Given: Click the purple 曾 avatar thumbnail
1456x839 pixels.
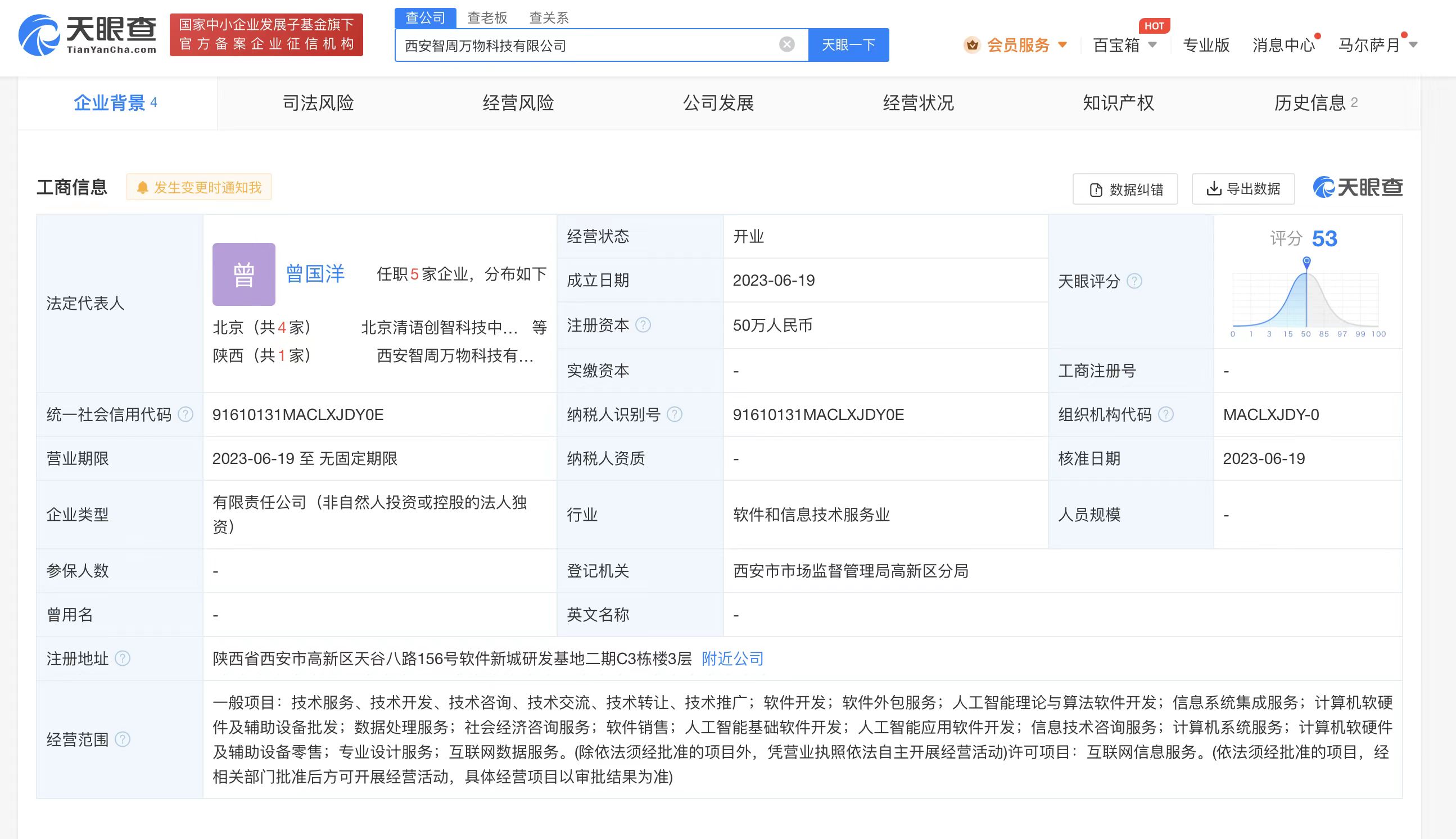Looking at the screenshot, I should 243,274.
